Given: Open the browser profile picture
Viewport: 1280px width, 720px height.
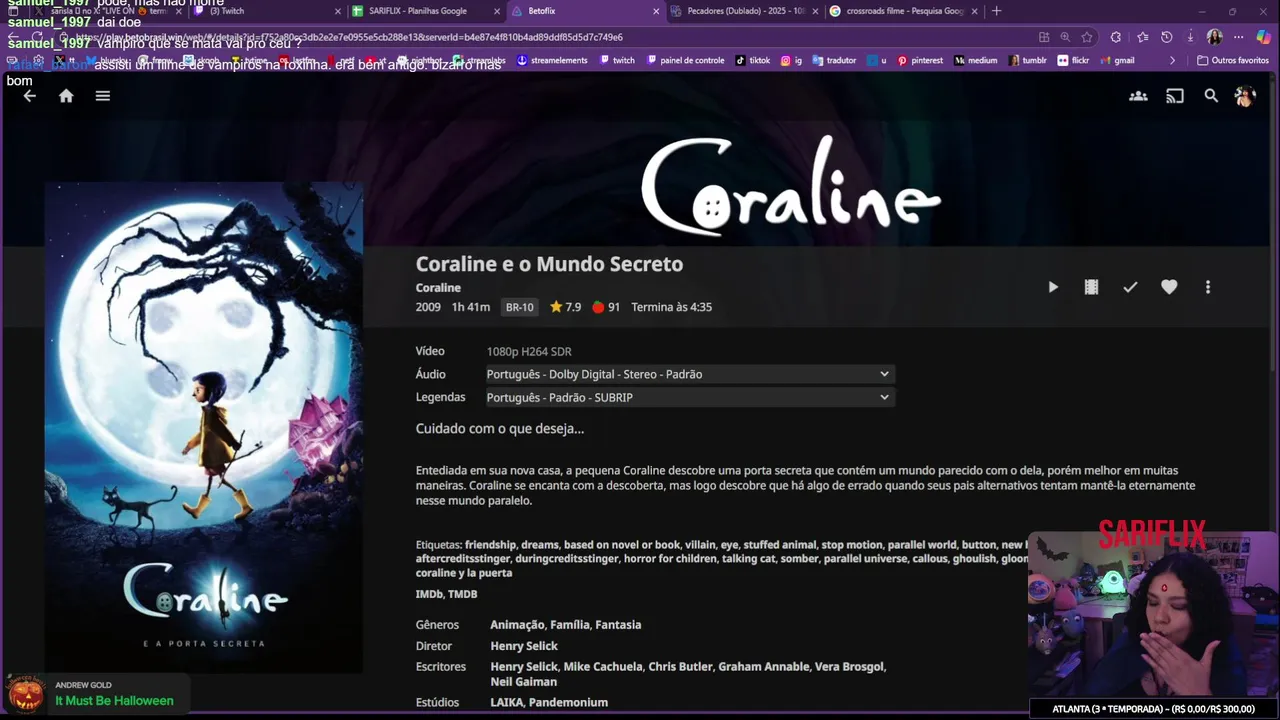Looking at the screenshot, I should pyautogui.click(x=1214, y=37).
